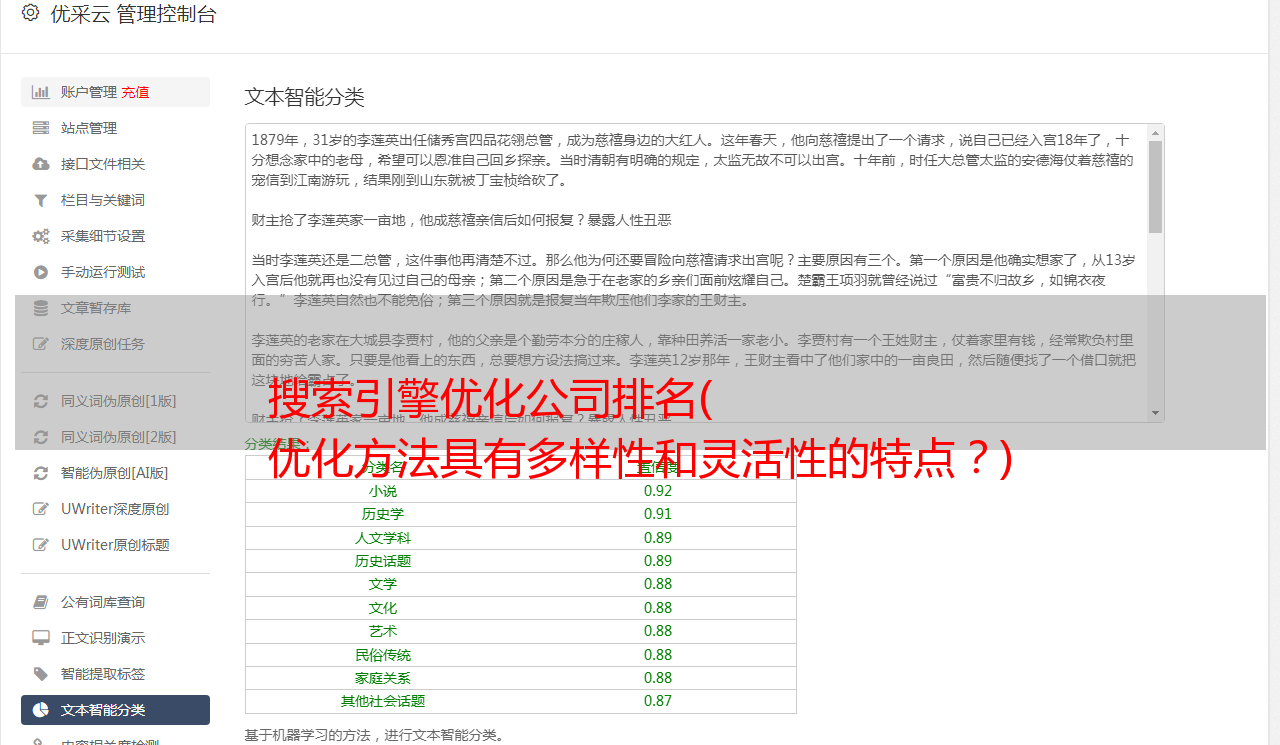Click the tag icon for 智能提取标签

(41, 674)
